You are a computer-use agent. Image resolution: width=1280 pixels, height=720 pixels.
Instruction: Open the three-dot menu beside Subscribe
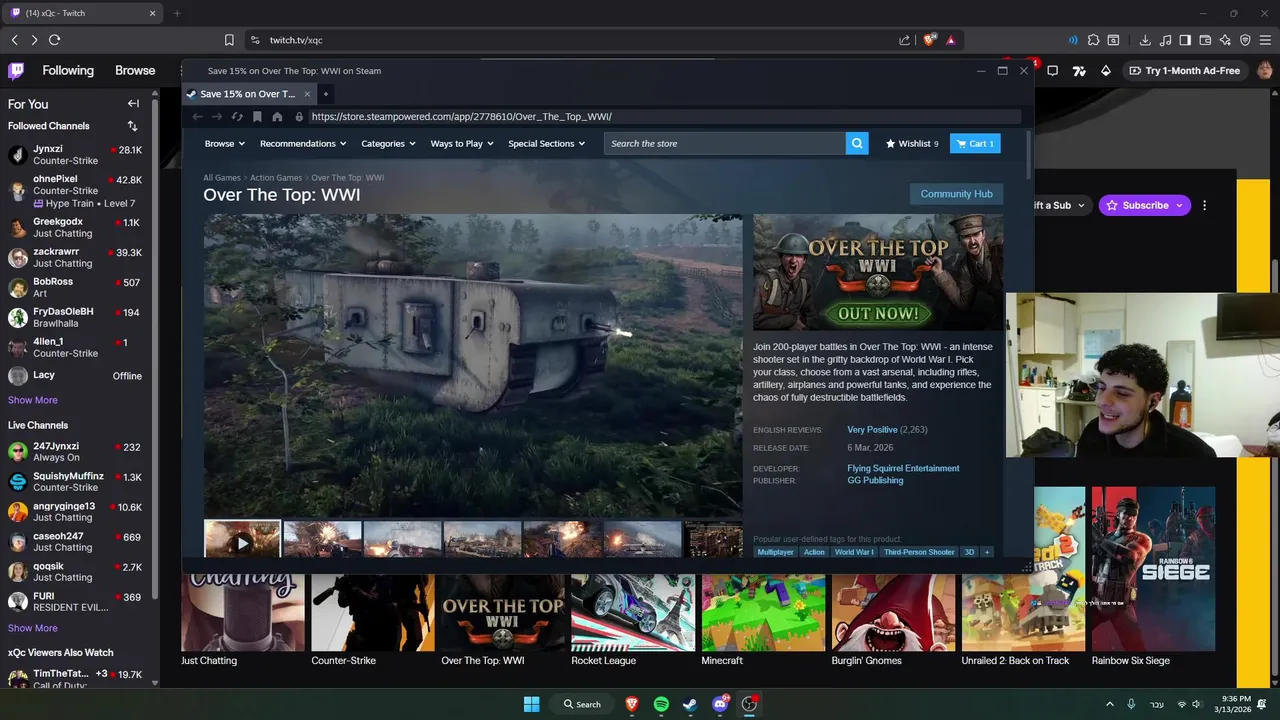coord(1205,205)
